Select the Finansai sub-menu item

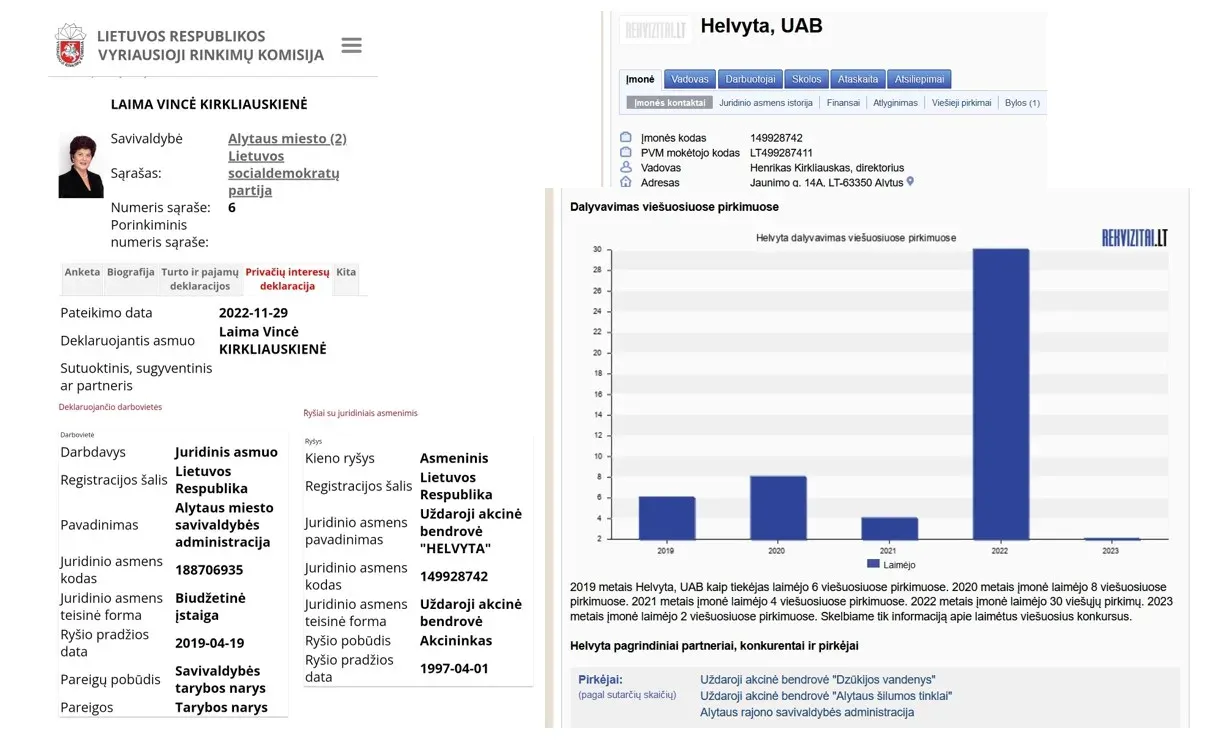[843, 103]
